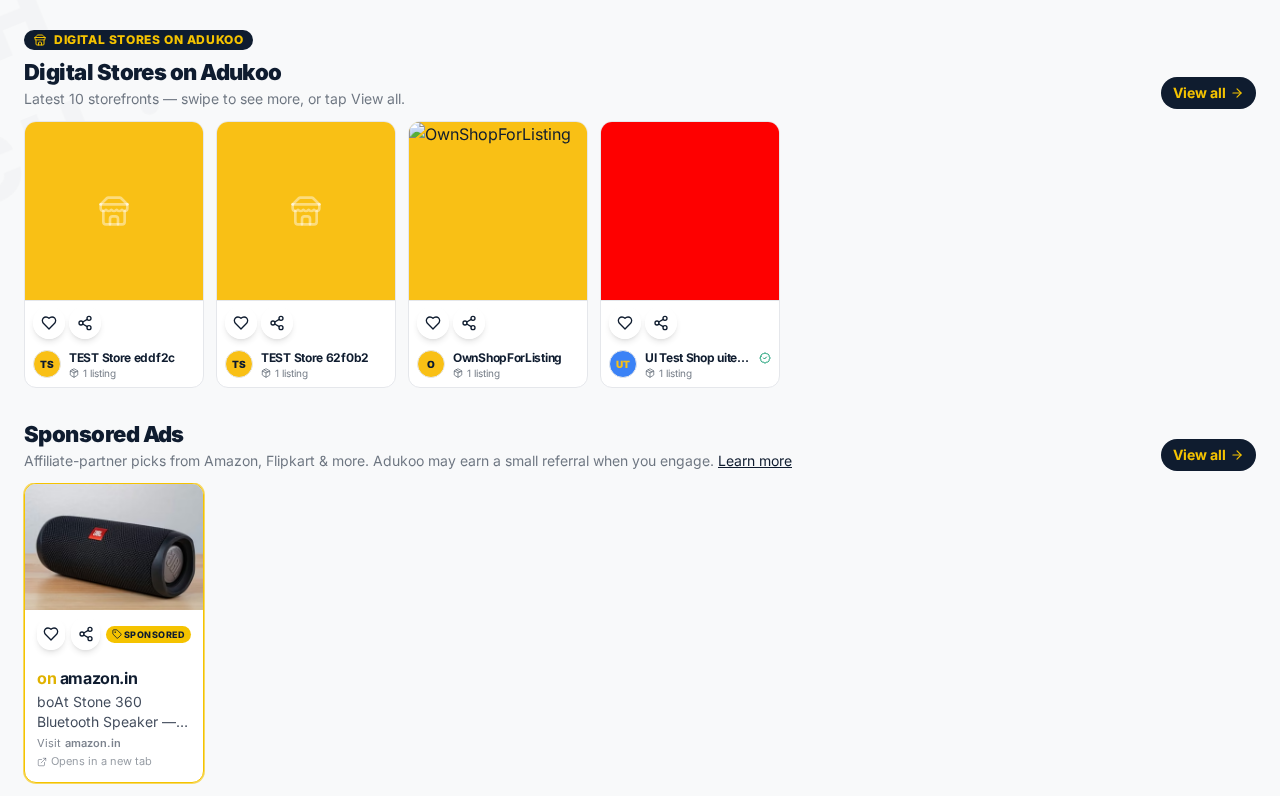Open TEST Store eddf2c name link
The image size is (1280, 796).
click(x=122, y=358)
